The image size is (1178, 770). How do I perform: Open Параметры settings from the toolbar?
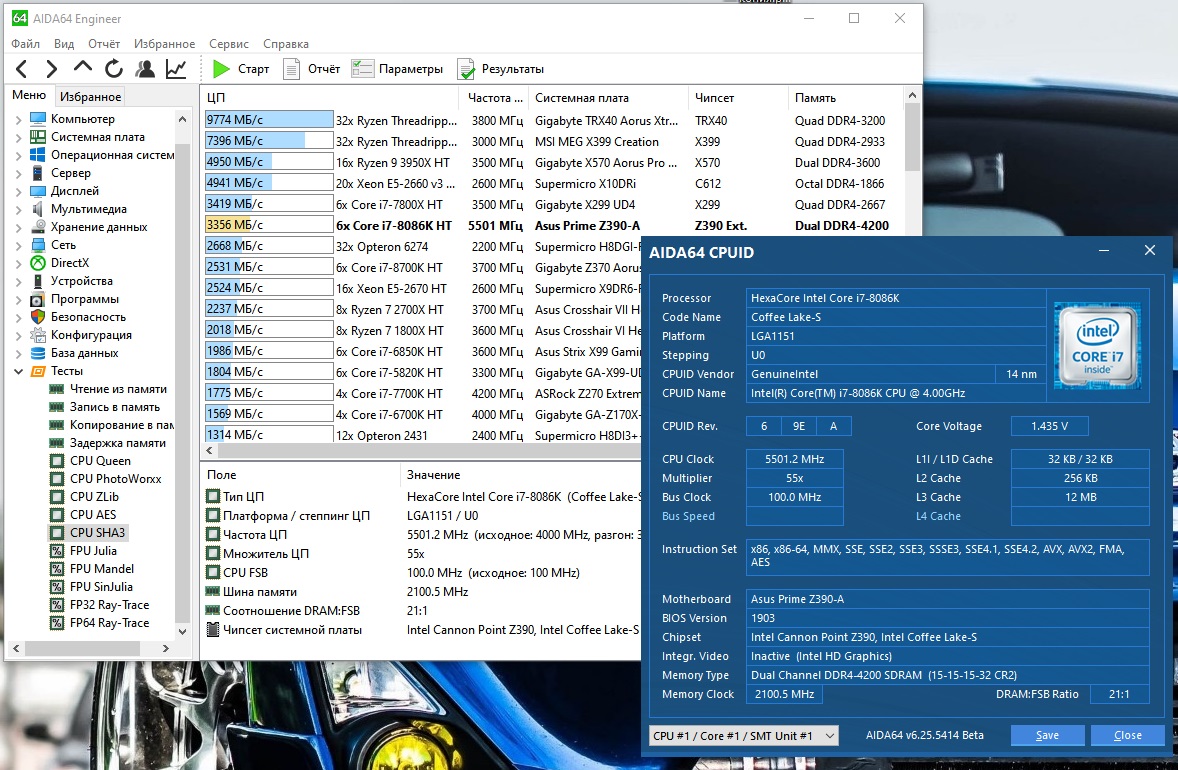click(397, 69)
